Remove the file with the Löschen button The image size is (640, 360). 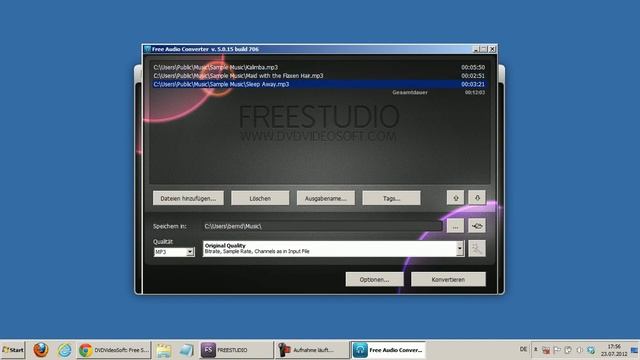pyautogui.click(x=260, y=198)
